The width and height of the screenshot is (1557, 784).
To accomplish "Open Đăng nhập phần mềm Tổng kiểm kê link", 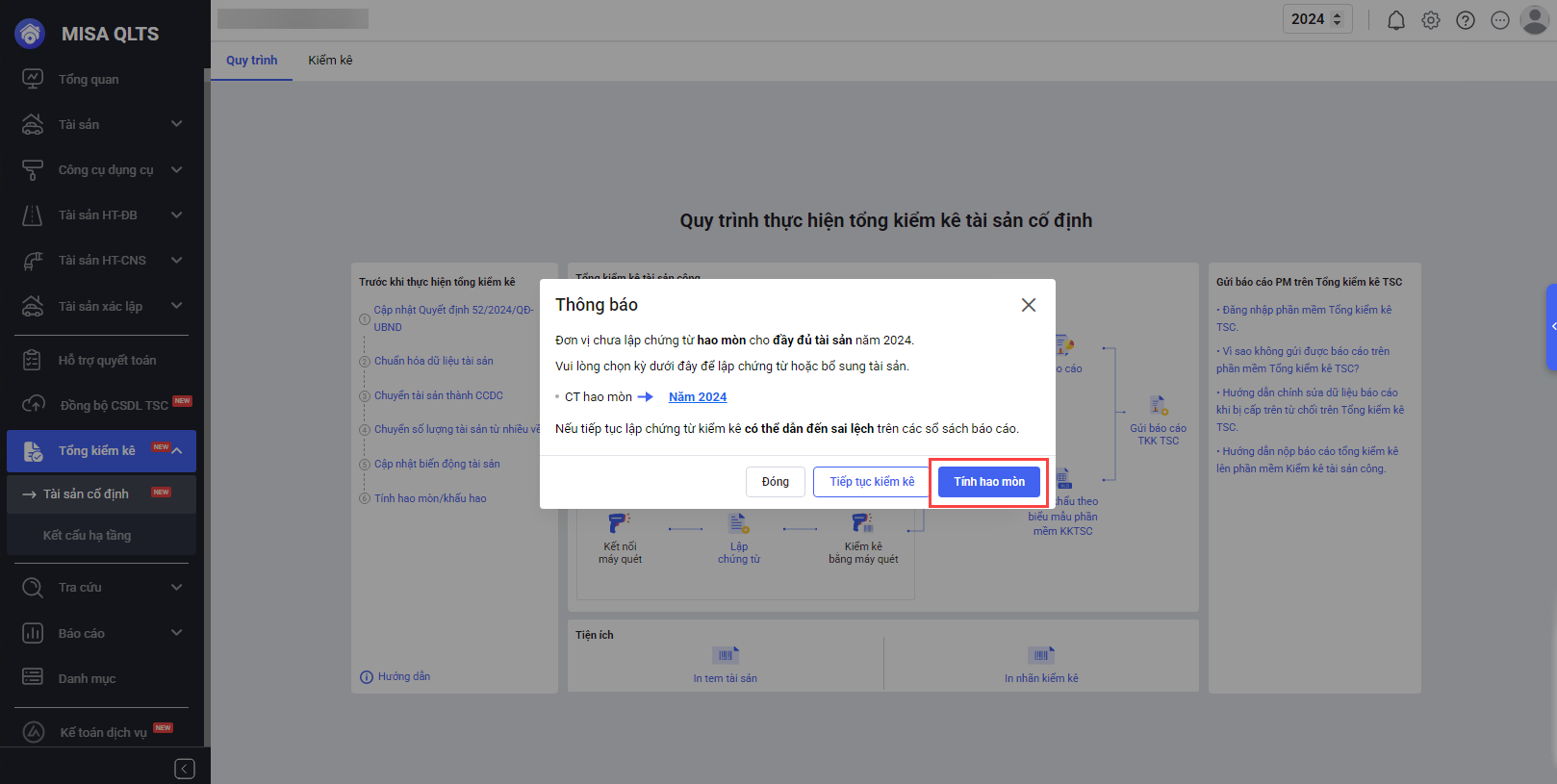I will (1305, 318).
